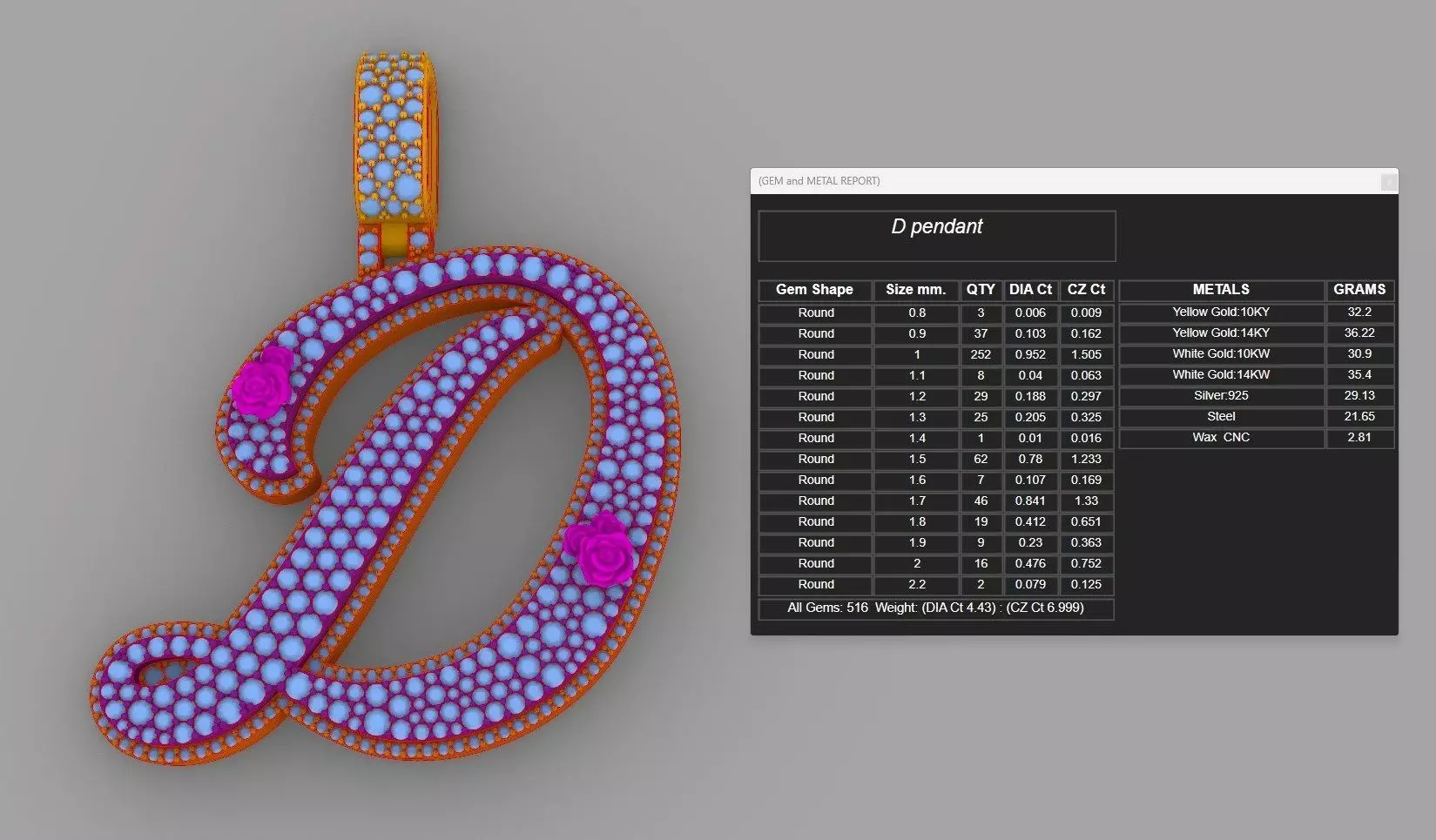Click the CZ Ct value 1.505
The image size is (1436, 840).
pos(1087,355)
